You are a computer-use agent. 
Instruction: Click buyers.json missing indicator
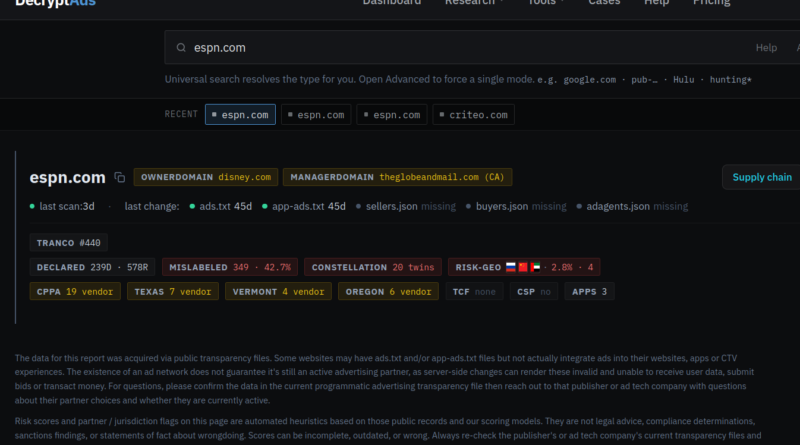point(516,206)
